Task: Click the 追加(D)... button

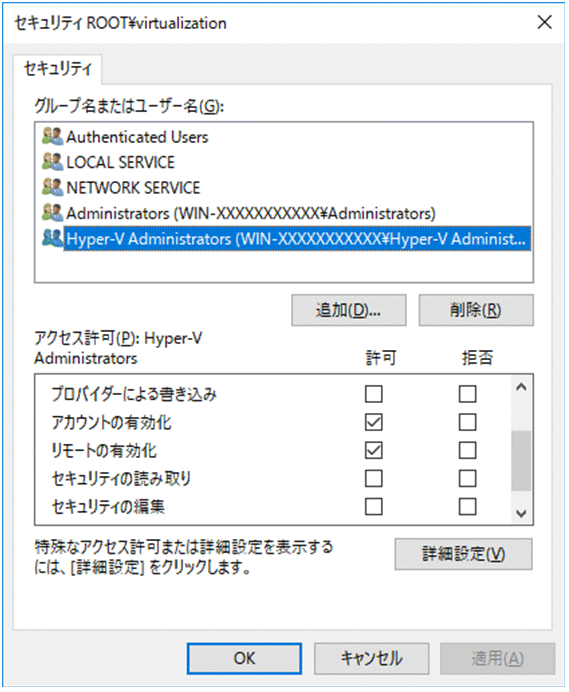Action: click(349, 310)
